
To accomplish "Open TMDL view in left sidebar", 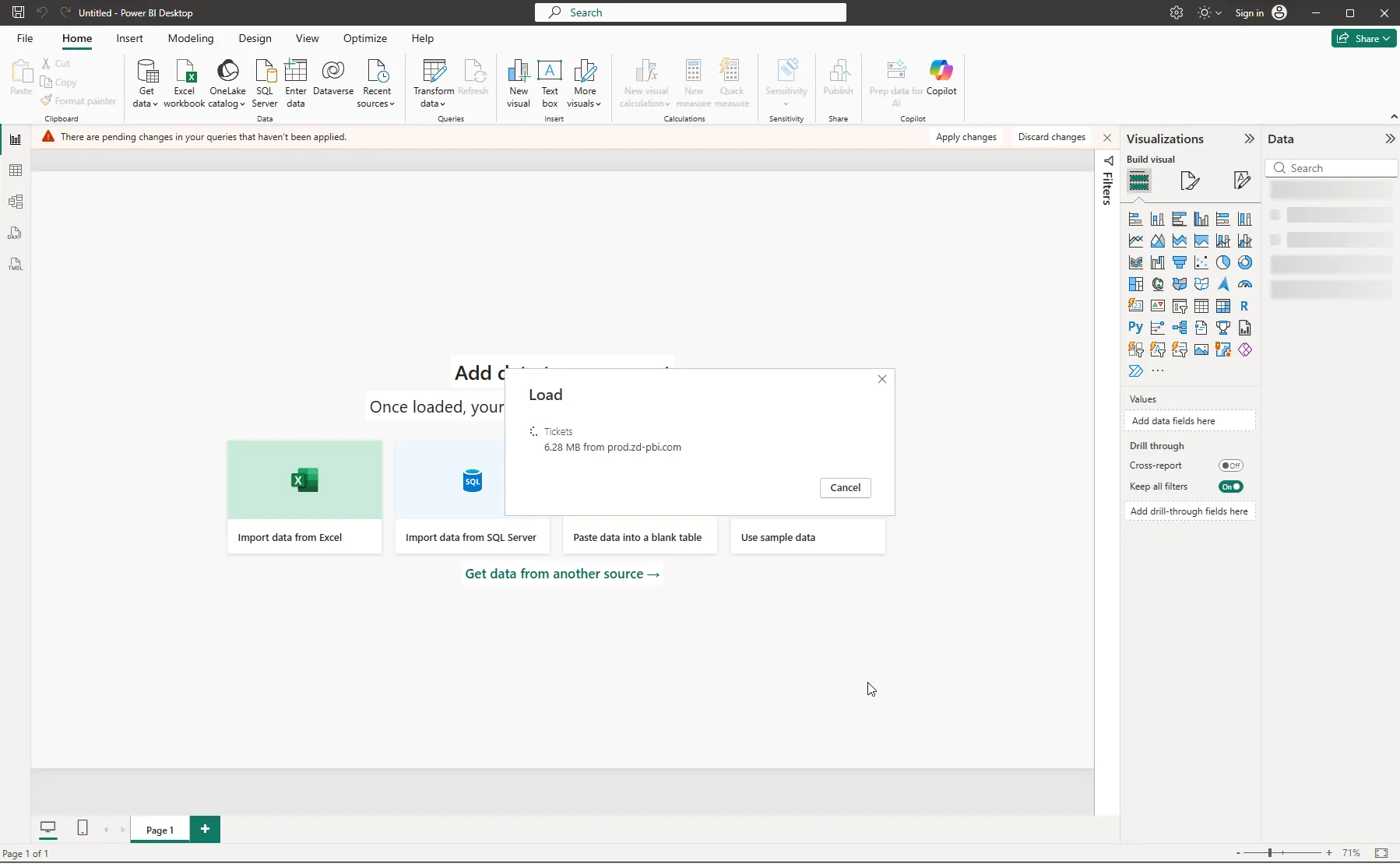I will coord(15,264).
